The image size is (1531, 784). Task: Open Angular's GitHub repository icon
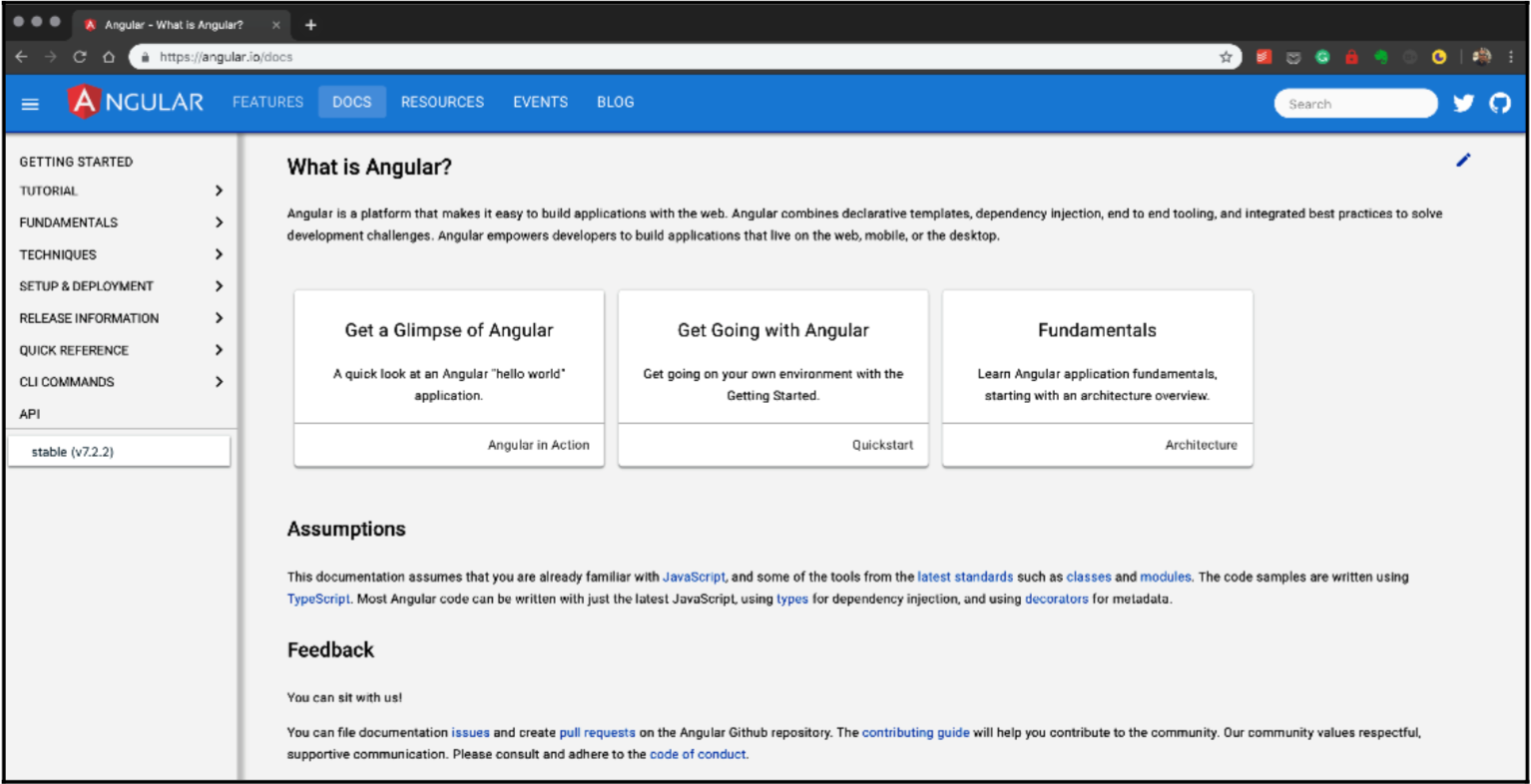point(1500,103)
